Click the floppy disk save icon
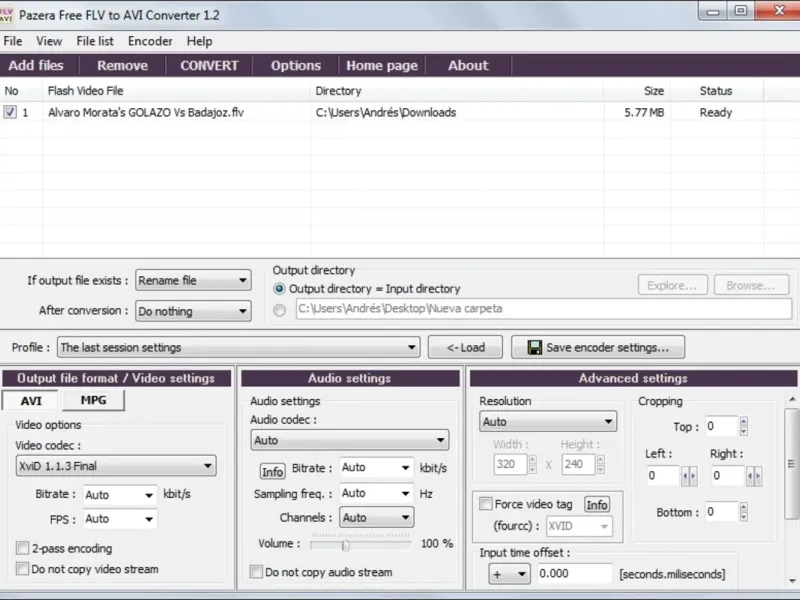The width and height of the screenshot is (800, 600). click(534, 347)
